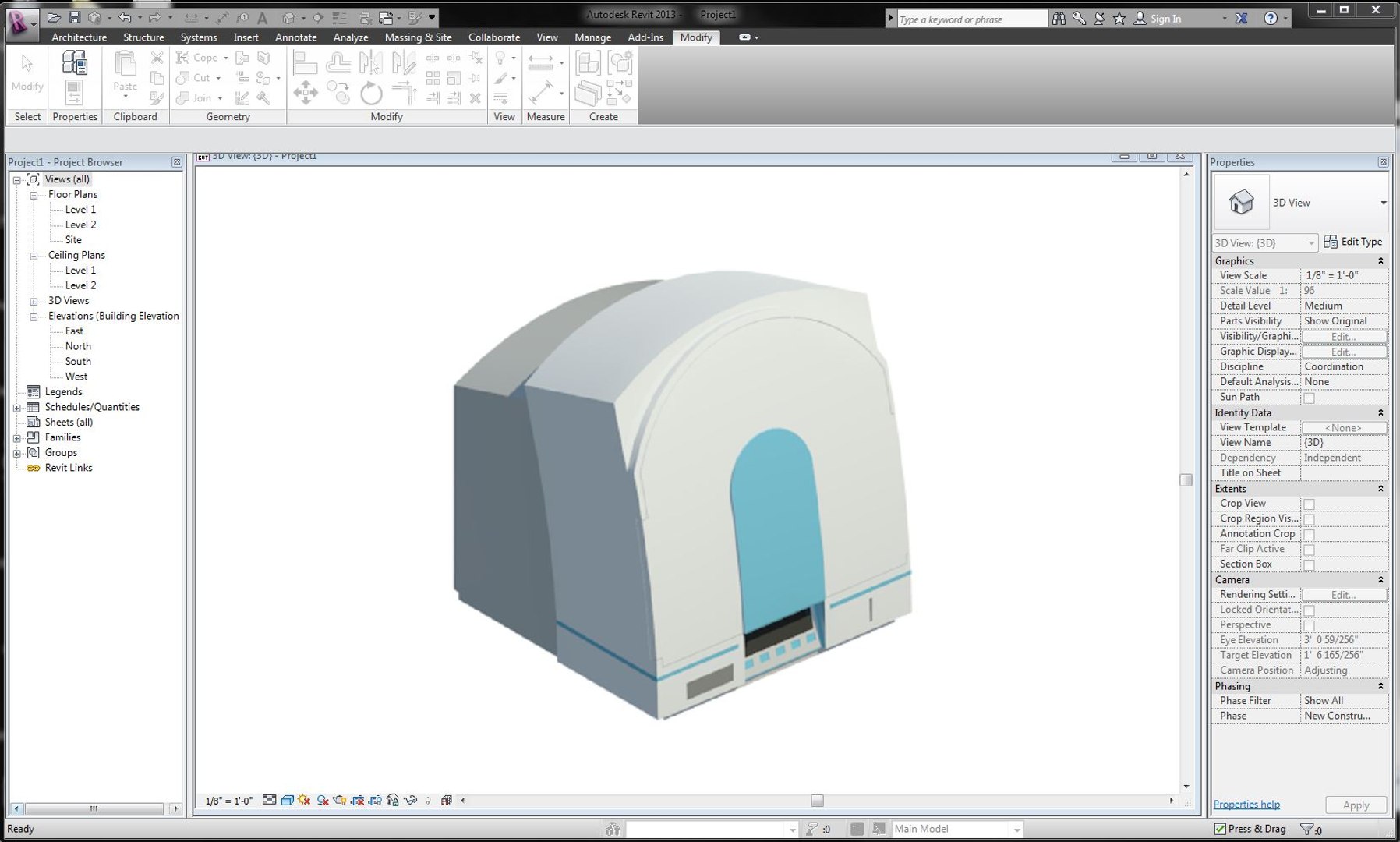This screenshot has height=842, width=1400.
Task: Select the Offset tool in Modify panel
Action: pyautogui.click(x=338, y=62)
